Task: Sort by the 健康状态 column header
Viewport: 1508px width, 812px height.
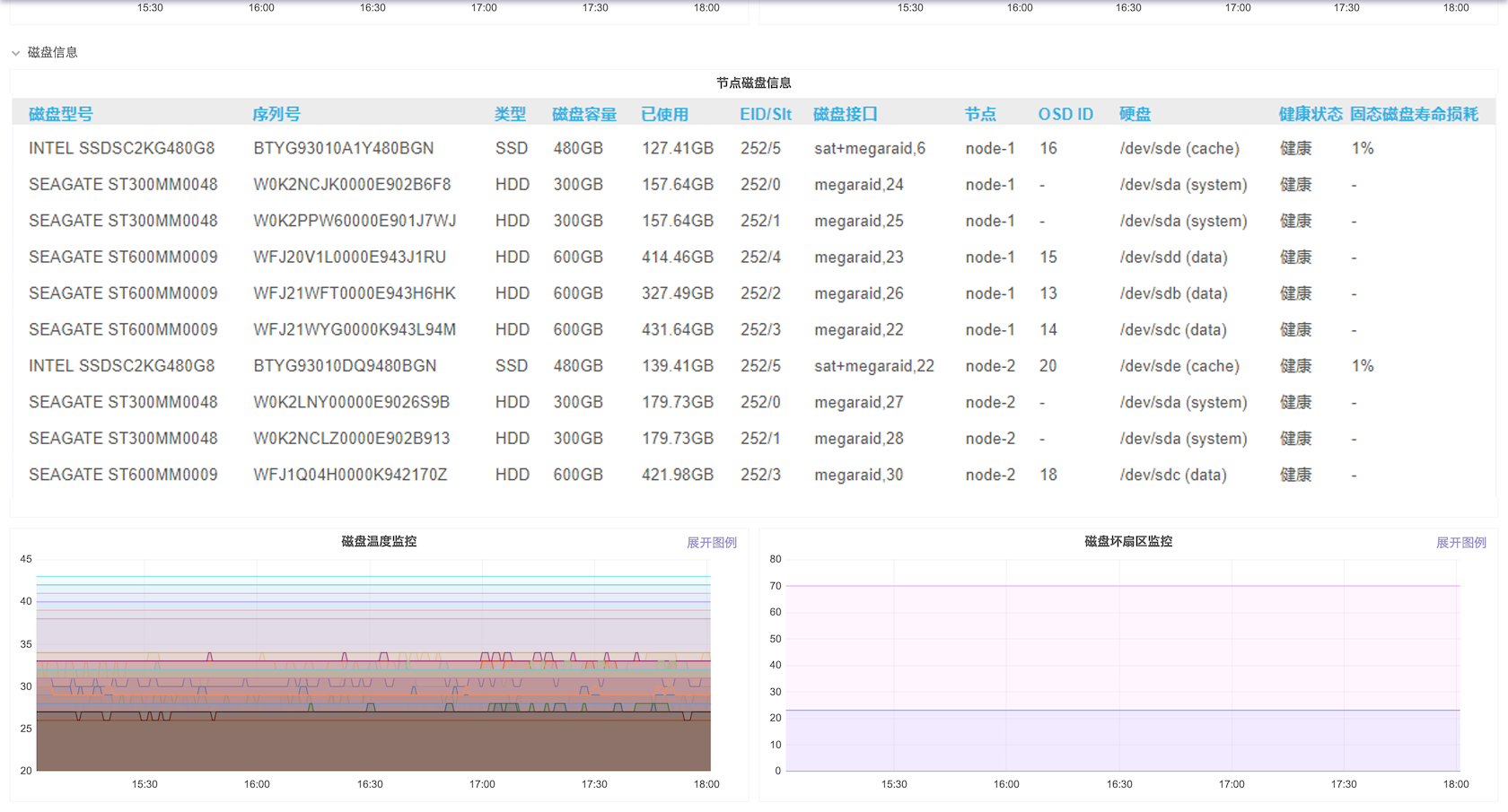Action: pyautogui.click(x=1310, y=114)
